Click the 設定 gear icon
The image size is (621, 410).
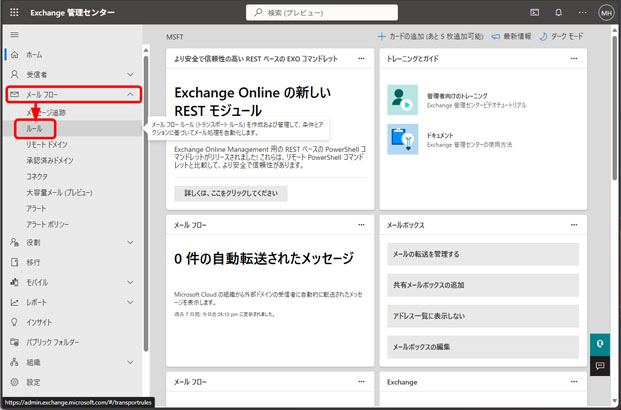pyautogui.click(x=15, y=382)
